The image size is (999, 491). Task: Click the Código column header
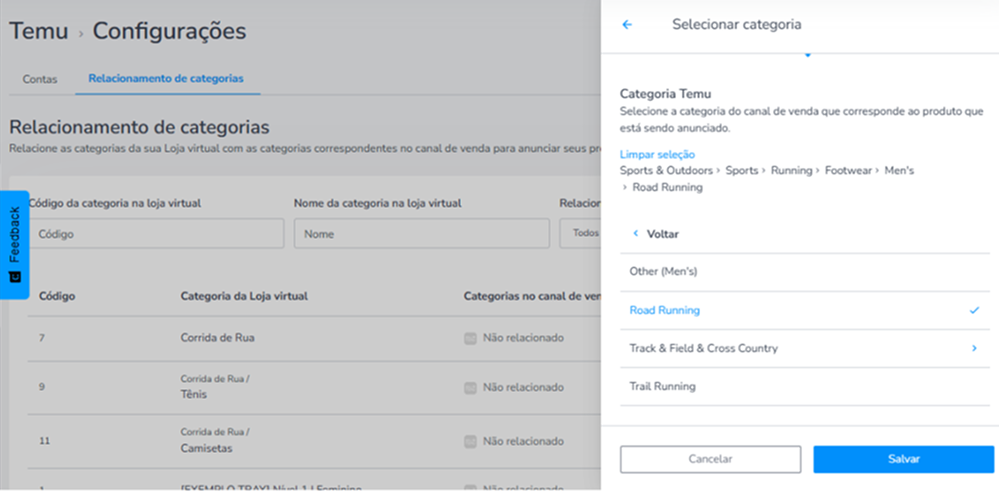click(x=57, y=296)
